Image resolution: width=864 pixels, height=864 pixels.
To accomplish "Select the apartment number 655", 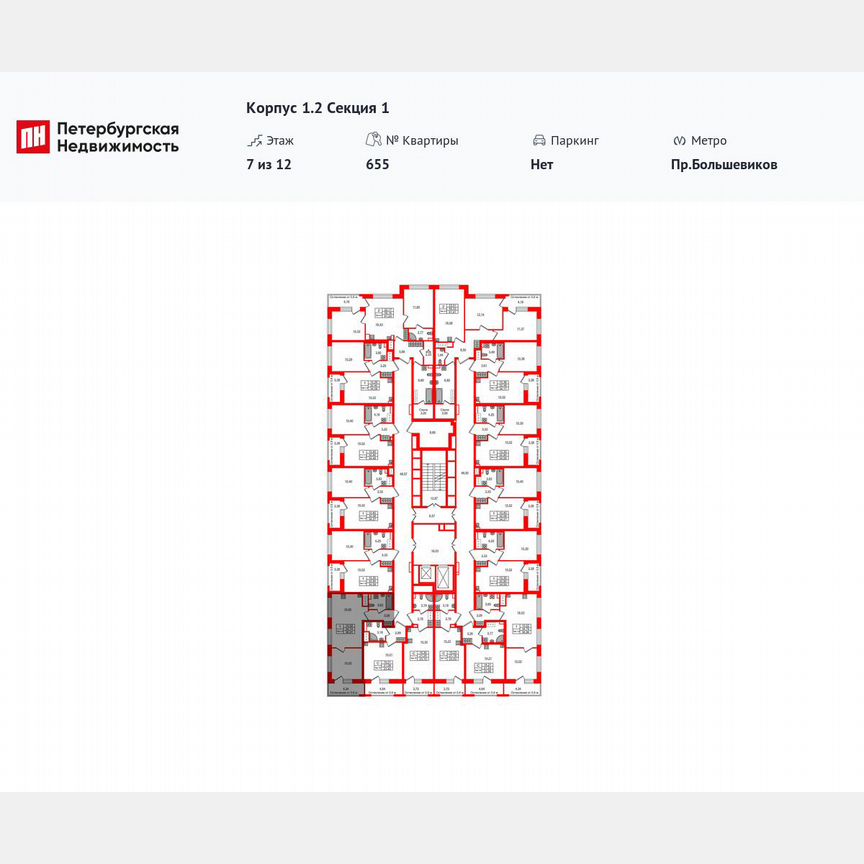I will point(377,164).
